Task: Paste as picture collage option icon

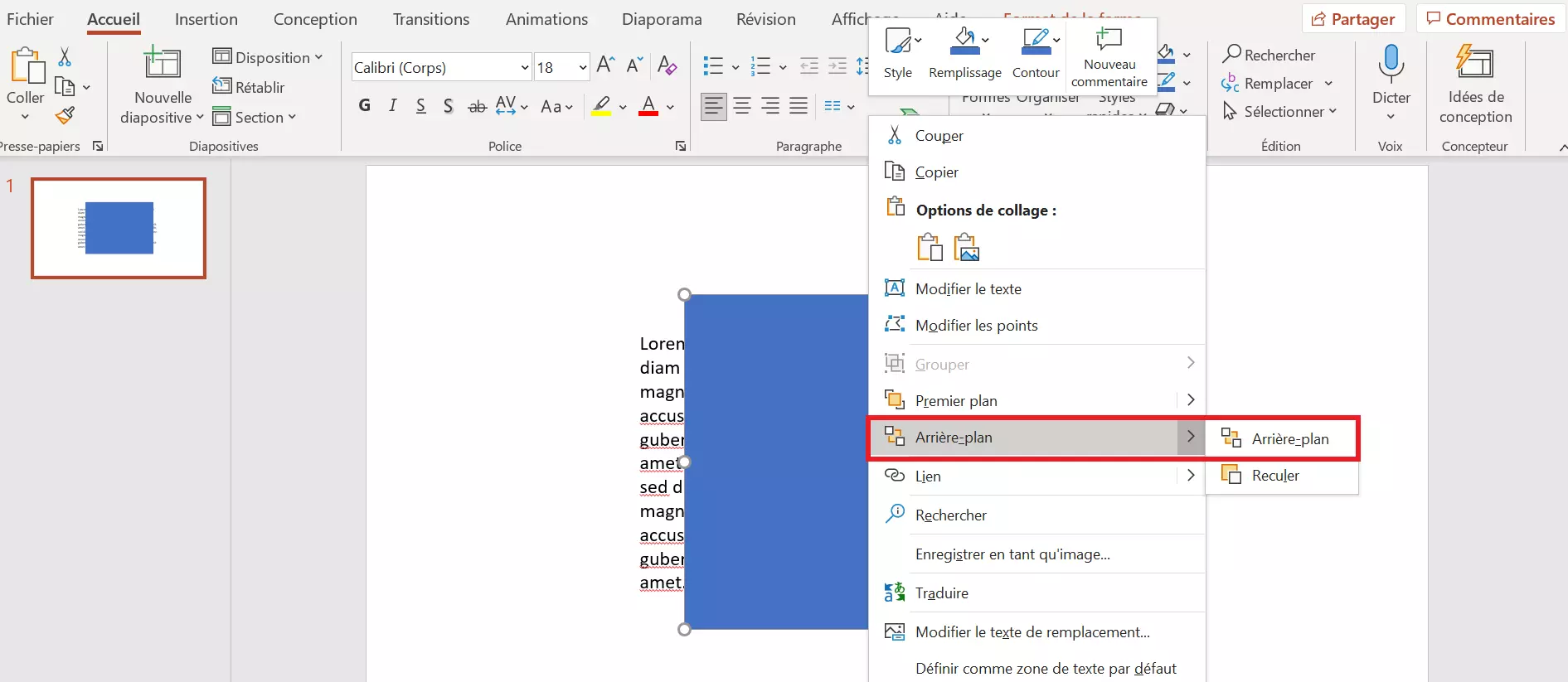Action: point(967,247)
